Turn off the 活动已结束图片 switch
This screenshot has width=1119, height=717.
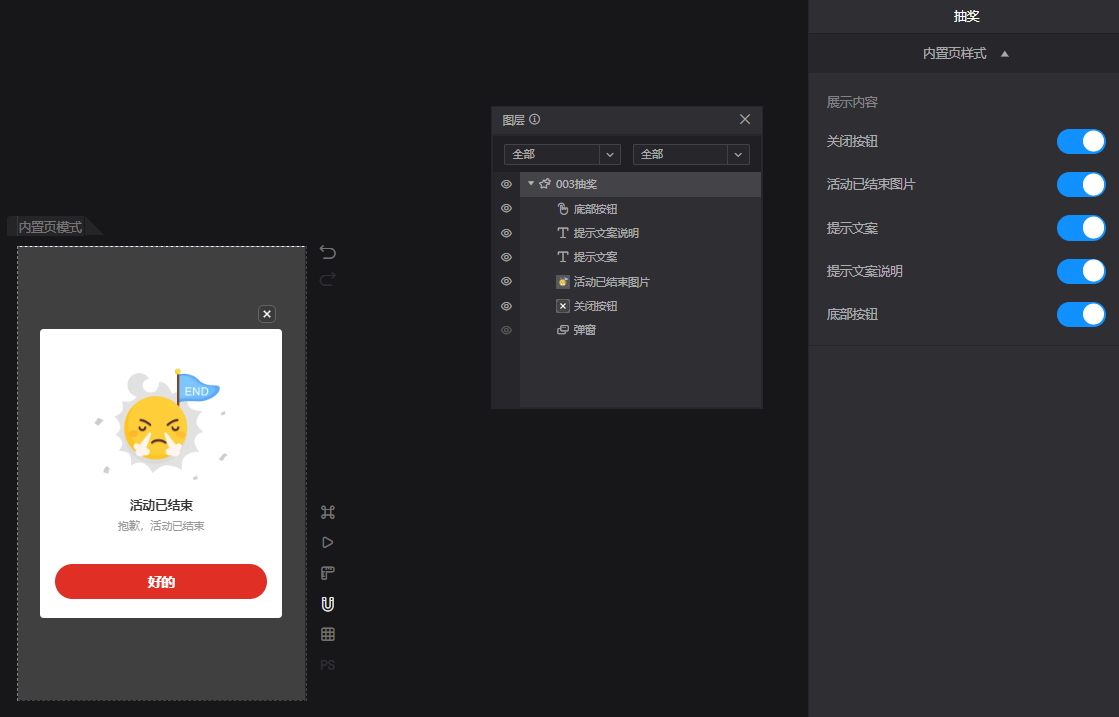1080,184
